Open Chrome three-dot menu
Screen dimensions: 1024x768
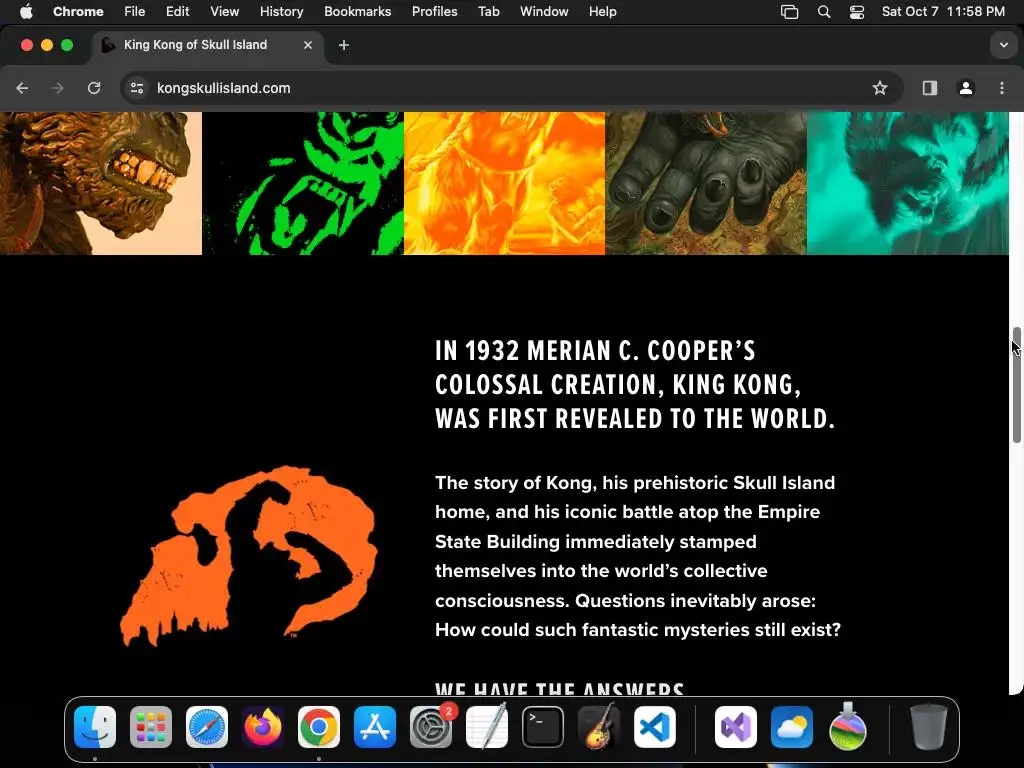click(x=1002, y=88)
